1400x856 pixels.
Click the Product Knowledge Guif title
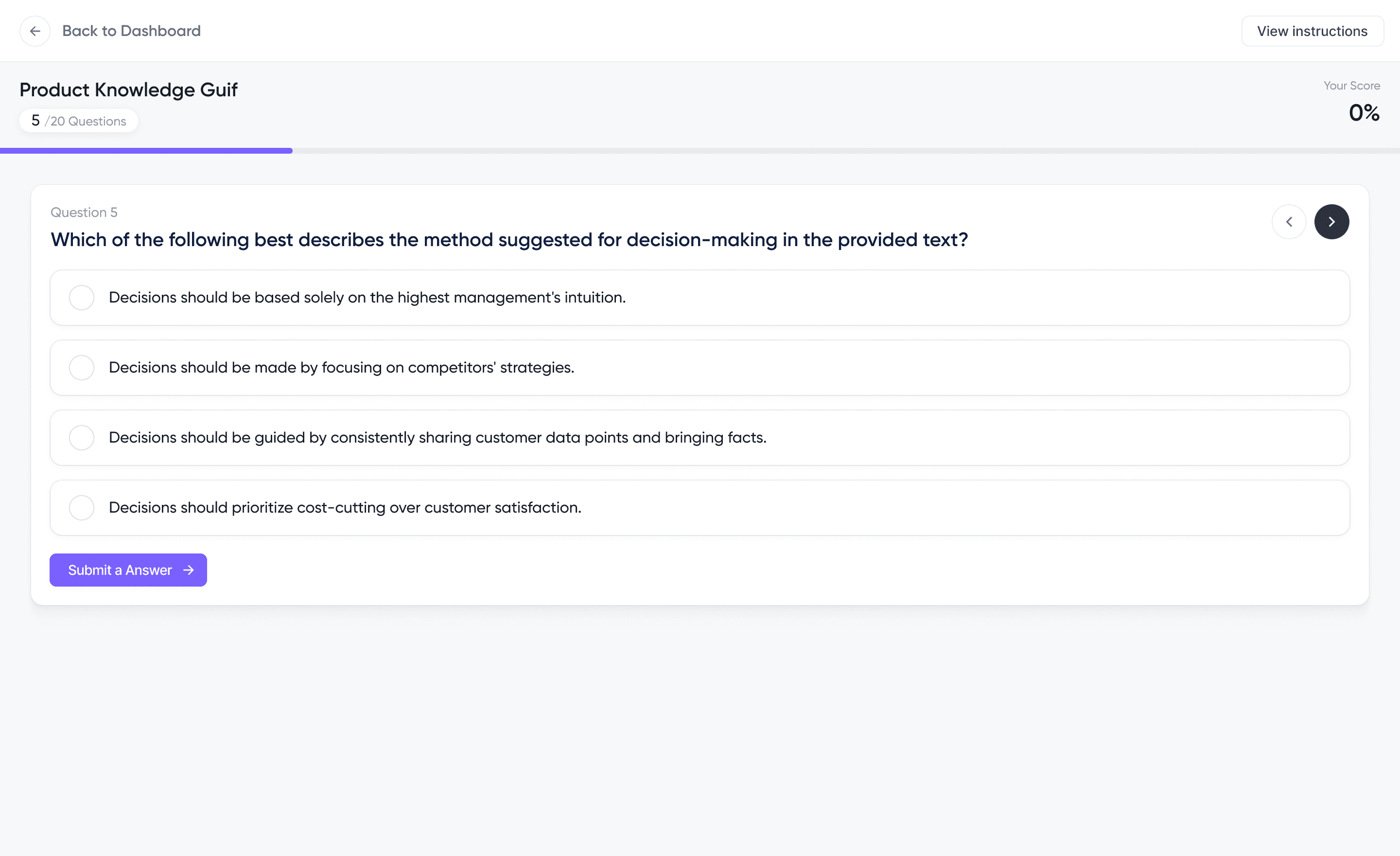[x=128, y=90]
